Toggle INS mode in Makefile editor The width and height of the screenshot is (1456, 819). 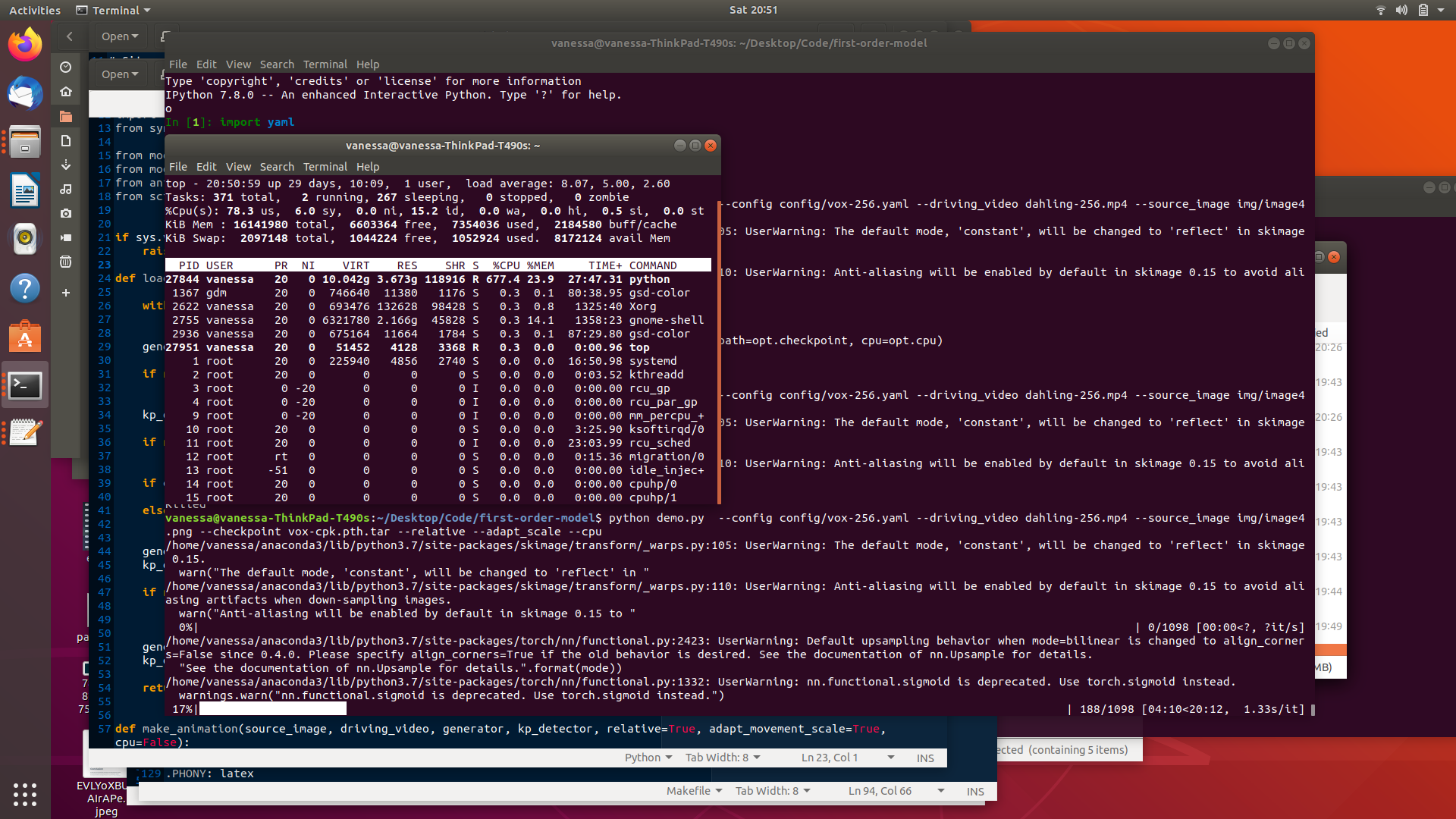coord(974,791)
